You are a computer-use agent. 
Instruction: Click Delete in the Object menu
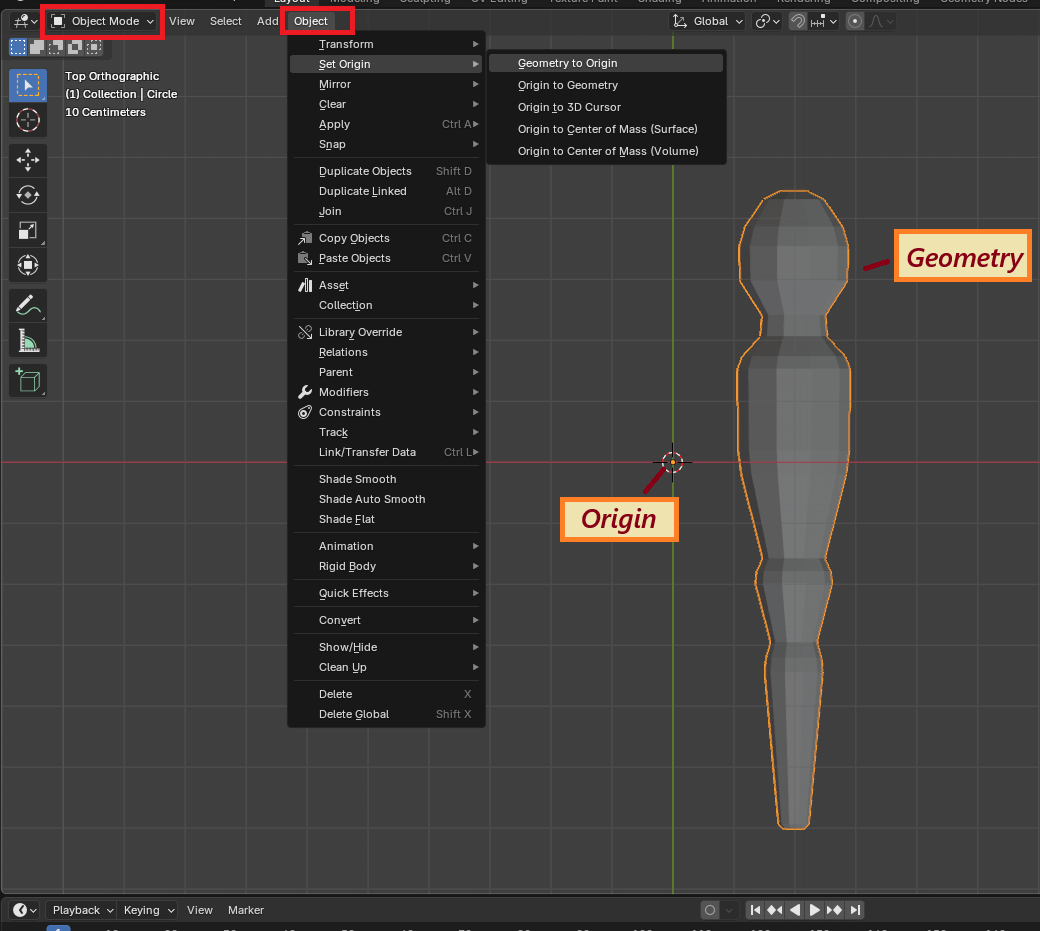tap(386, 694)
